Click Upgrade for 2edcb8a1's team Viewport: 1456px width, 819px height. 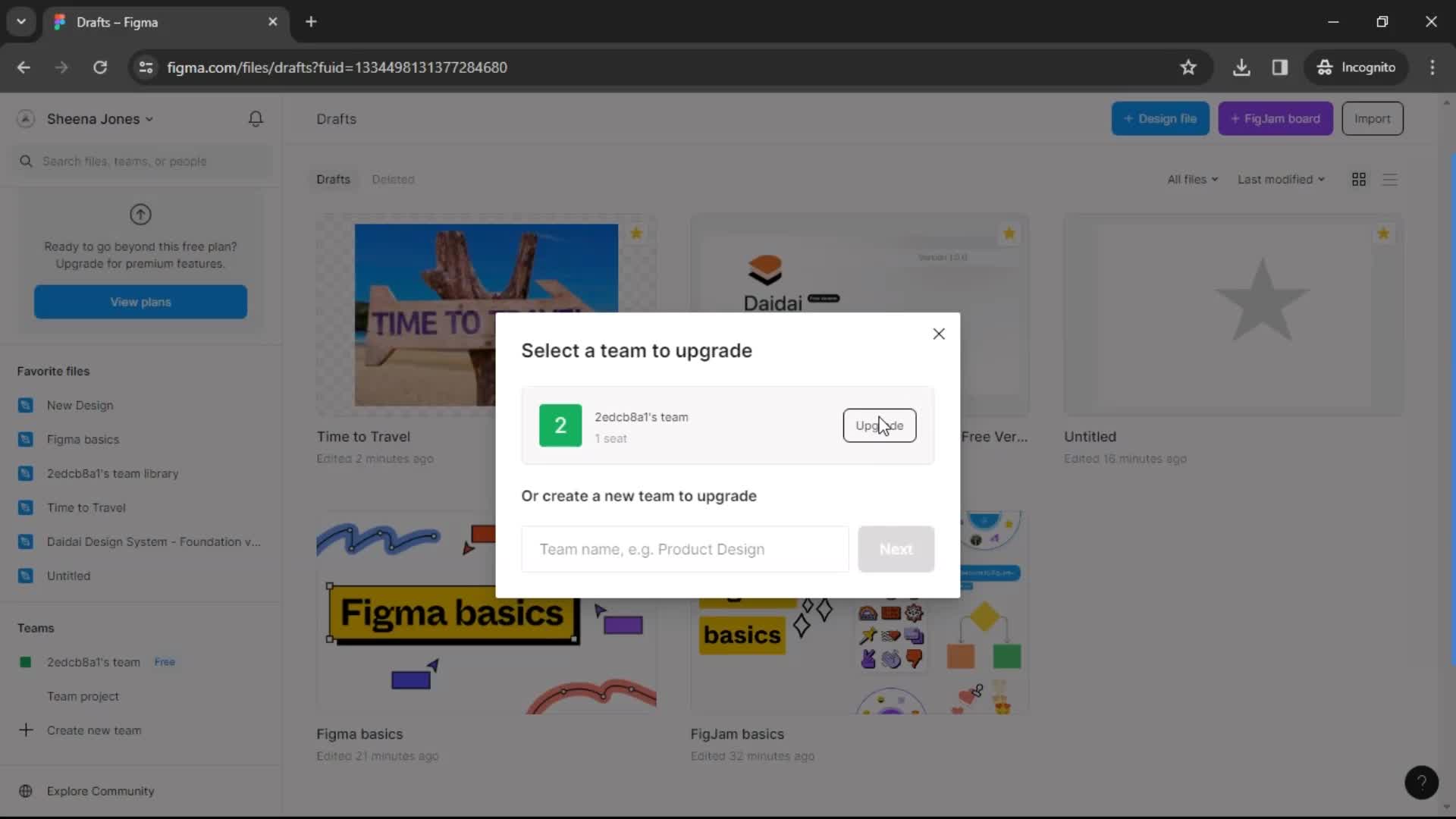tap(879, 426)
